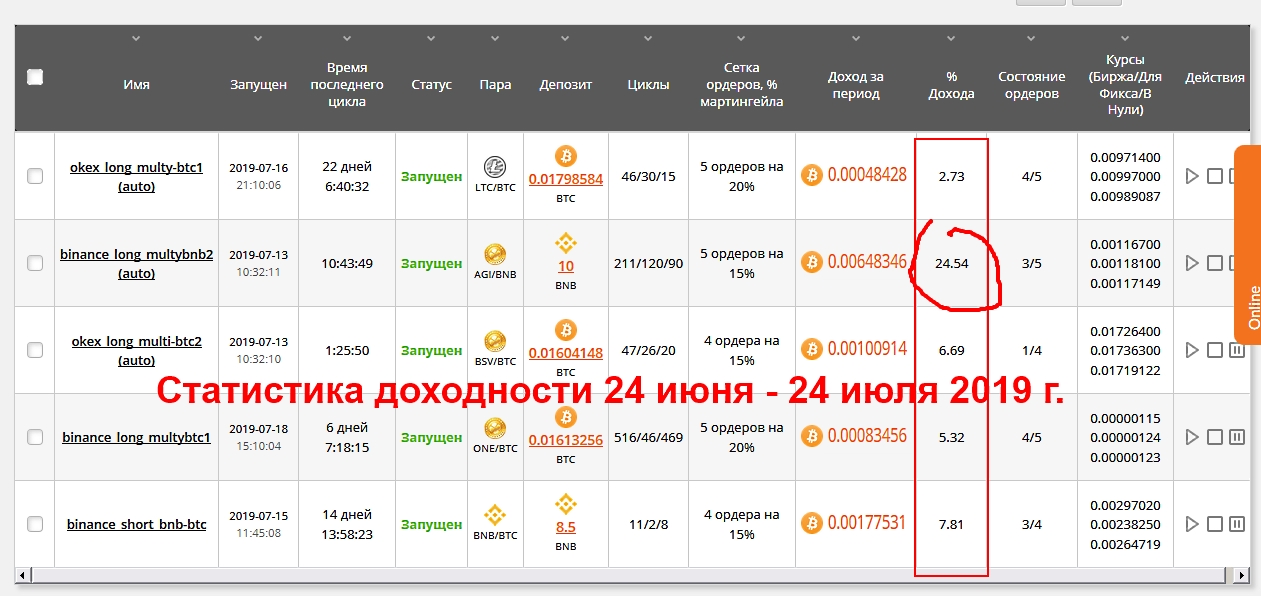Image resolution: width=1261 pixels, height=596 pixels.
Task: Open the okex_long_multy-btc1 (auto) bot link
Action: 136,177
